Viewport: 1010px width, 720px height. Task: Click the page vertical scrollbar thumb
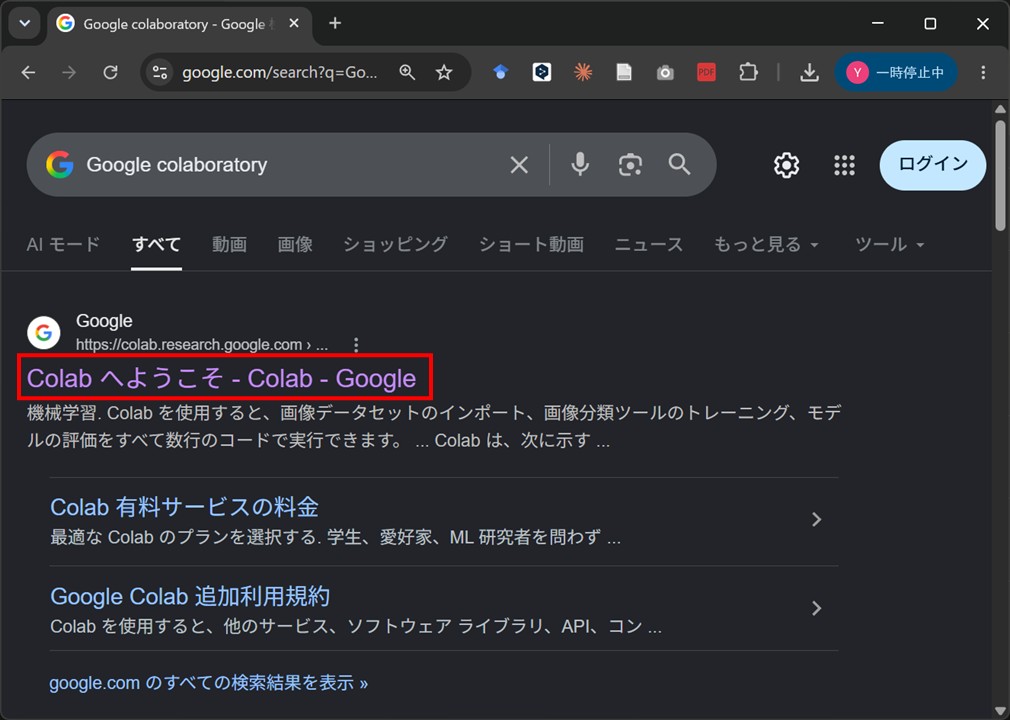click(1000, 175)
